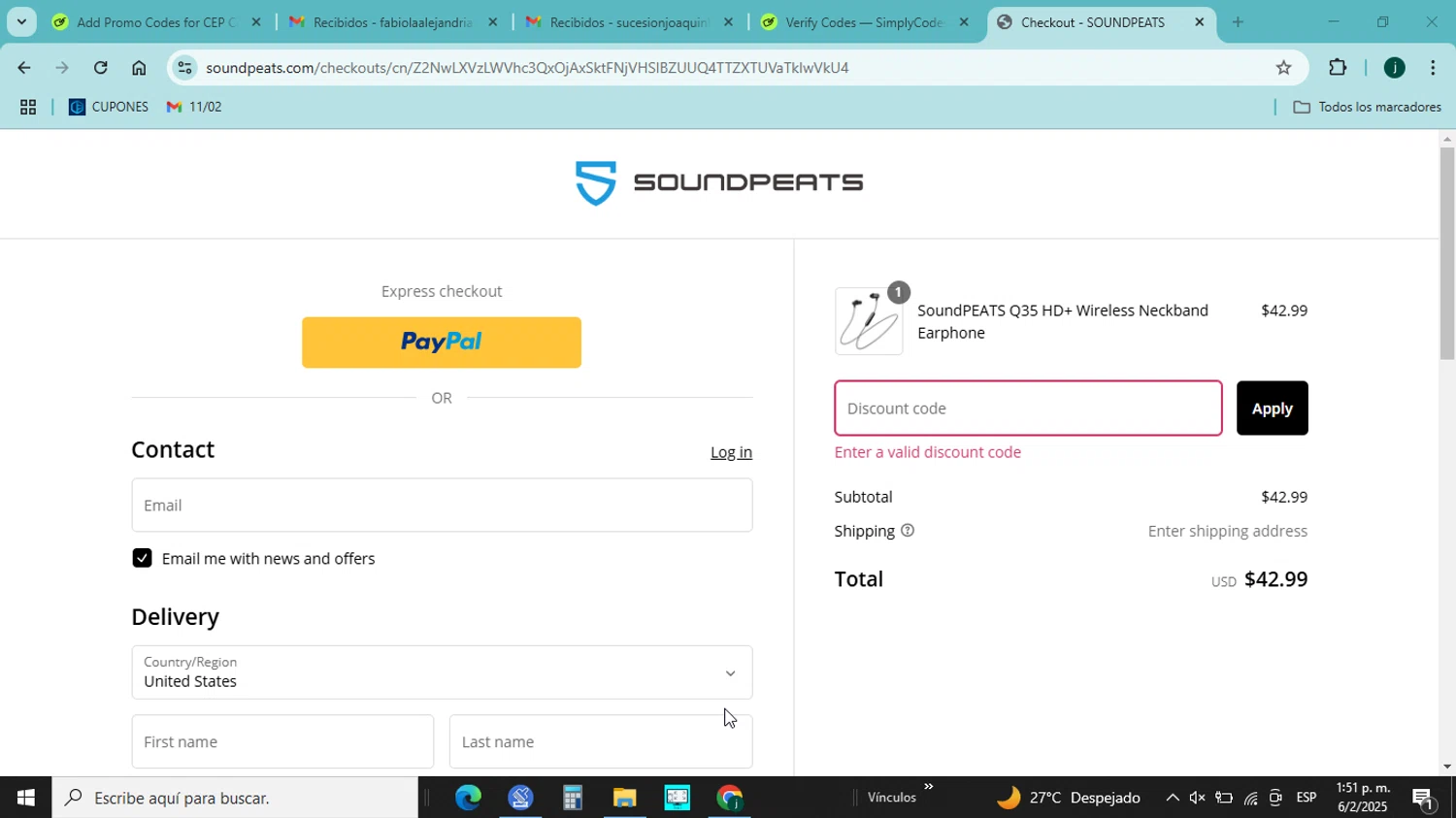Screen dimensions: 1456x818
Task: Pay with PayPal express checkout
Action: 442,343
